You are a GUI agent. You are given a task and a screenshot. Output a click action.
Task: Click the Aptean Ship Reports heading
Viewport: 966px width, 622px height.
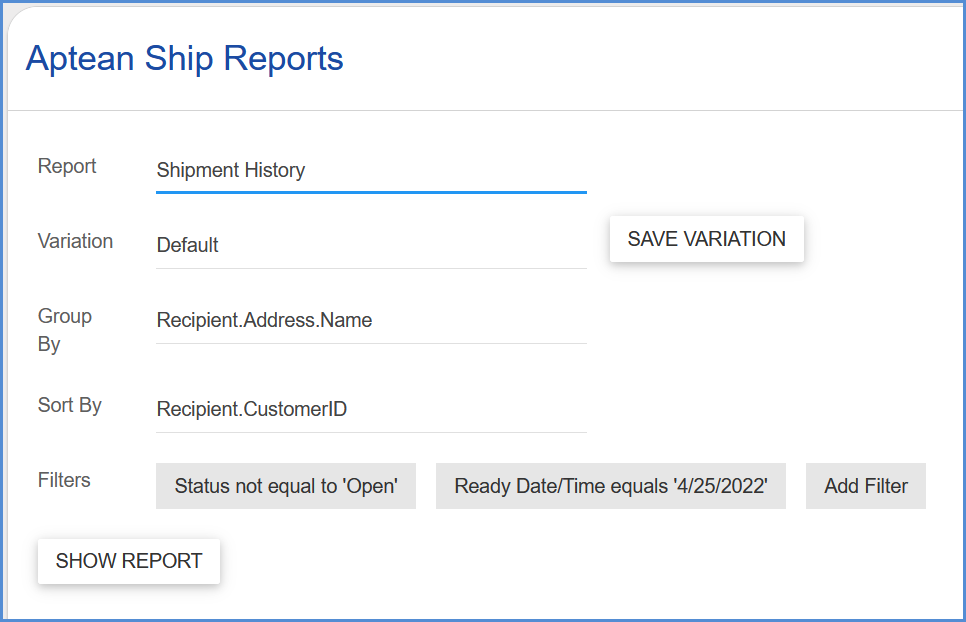(x=184, y=59)
